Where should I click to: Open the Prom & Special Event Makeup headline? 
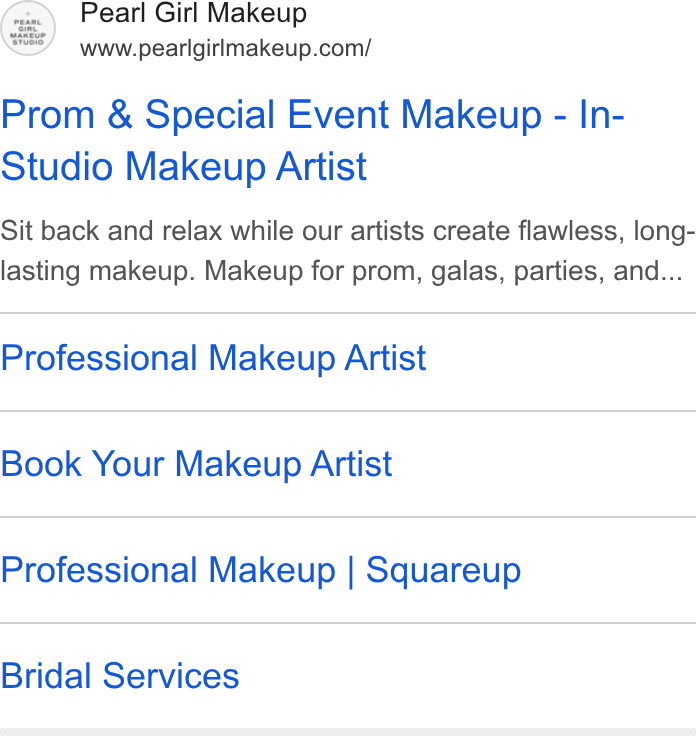[313, 140]
